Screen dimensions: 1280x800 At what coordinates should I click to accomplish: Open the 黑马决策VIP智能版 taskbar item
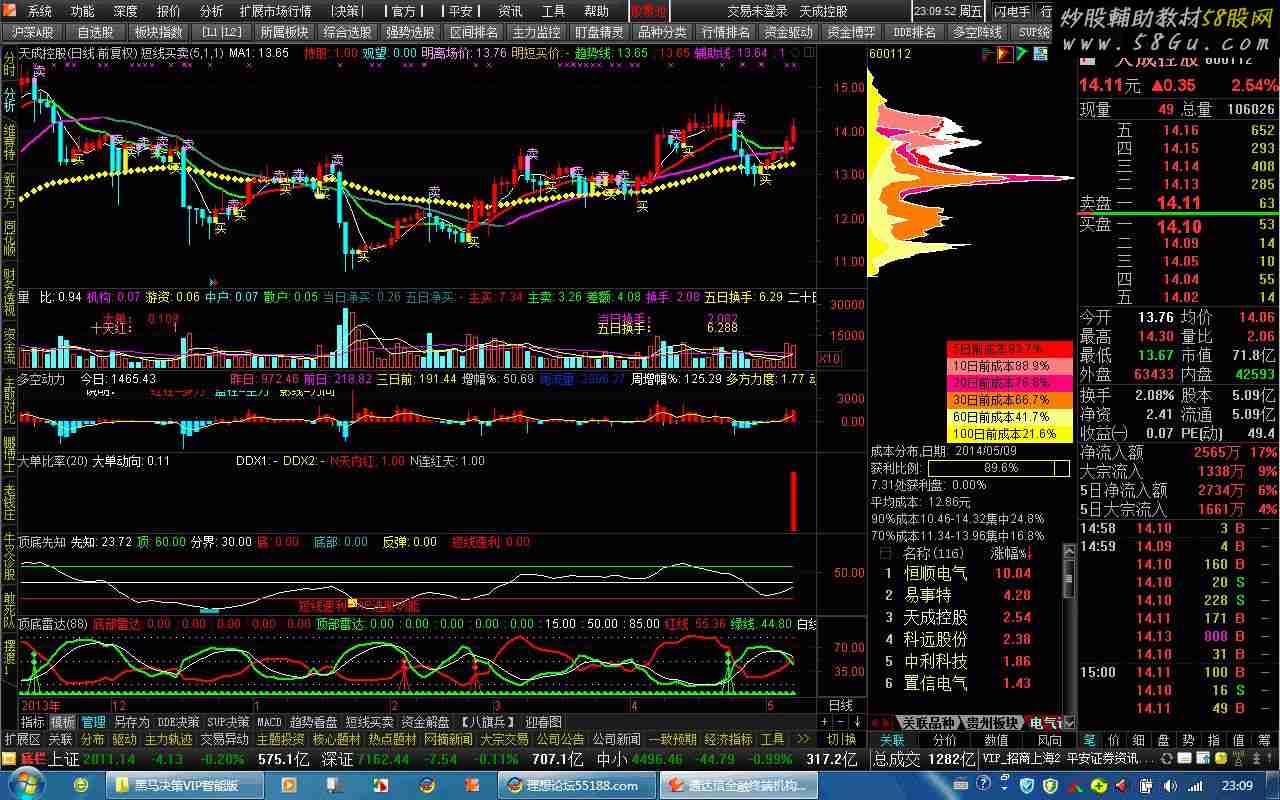coord(187,786)
